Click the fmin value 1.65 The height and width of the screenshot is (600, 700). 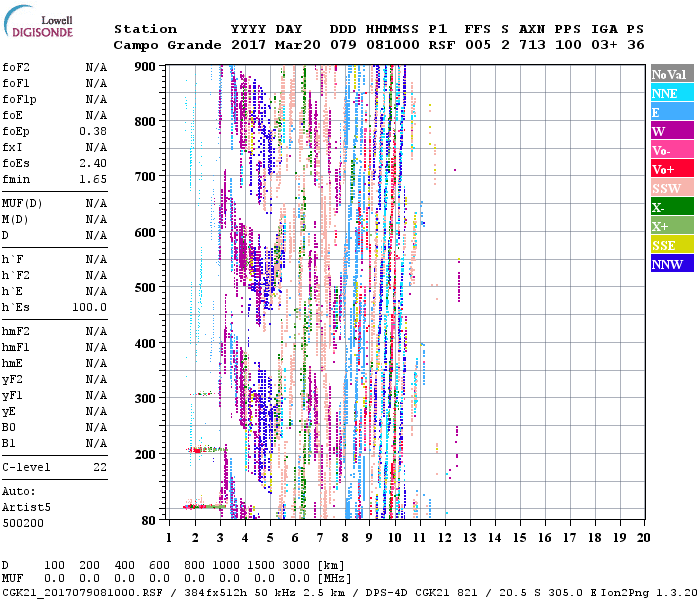coord(93,179)
